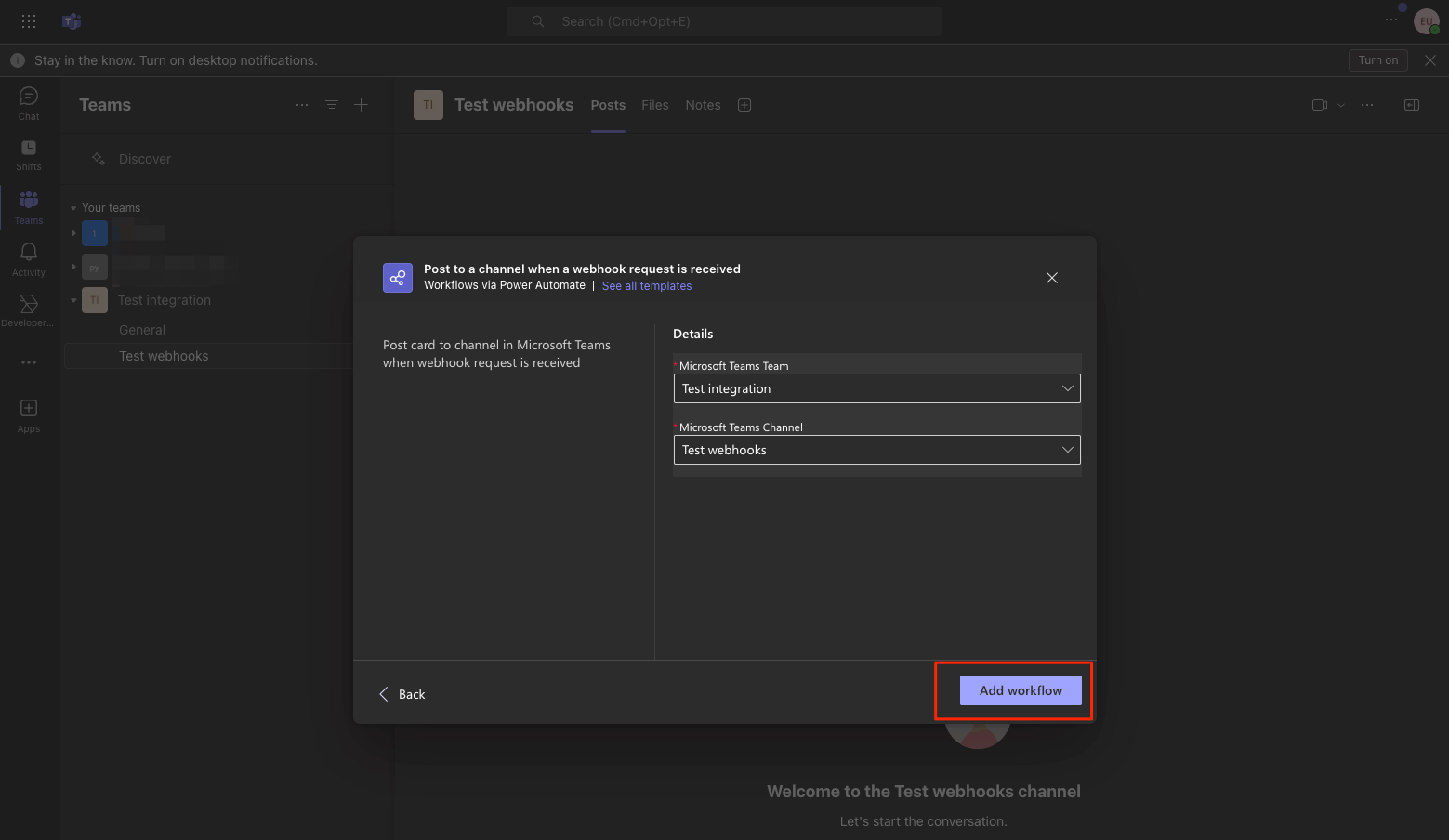
Task: Click the dialog title about webhook request
Action: (x=582, y=269)
